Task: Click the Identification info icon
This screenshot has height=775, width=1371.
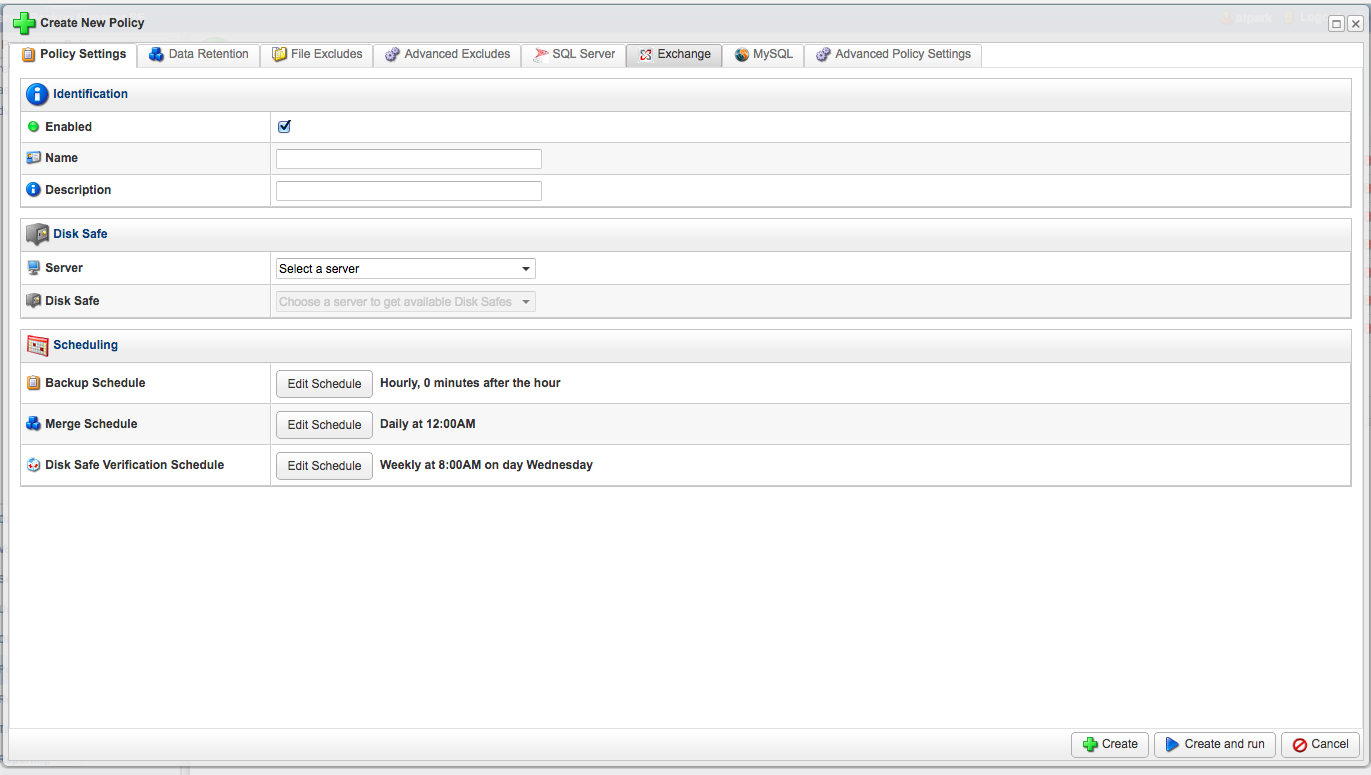Action: click(x=37, y=94)
